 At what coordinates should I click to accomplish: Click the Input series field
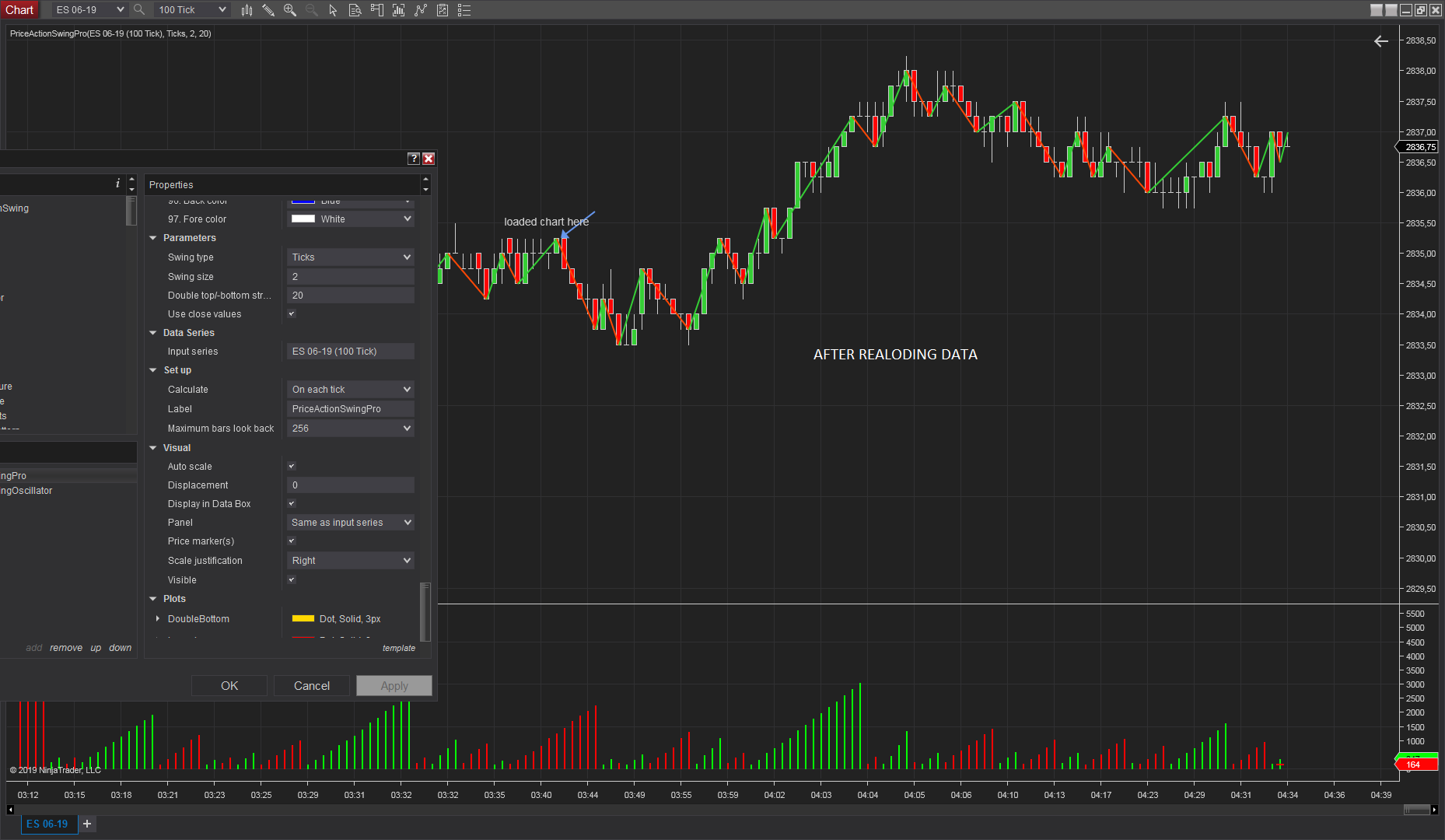(x=351, y=352)
